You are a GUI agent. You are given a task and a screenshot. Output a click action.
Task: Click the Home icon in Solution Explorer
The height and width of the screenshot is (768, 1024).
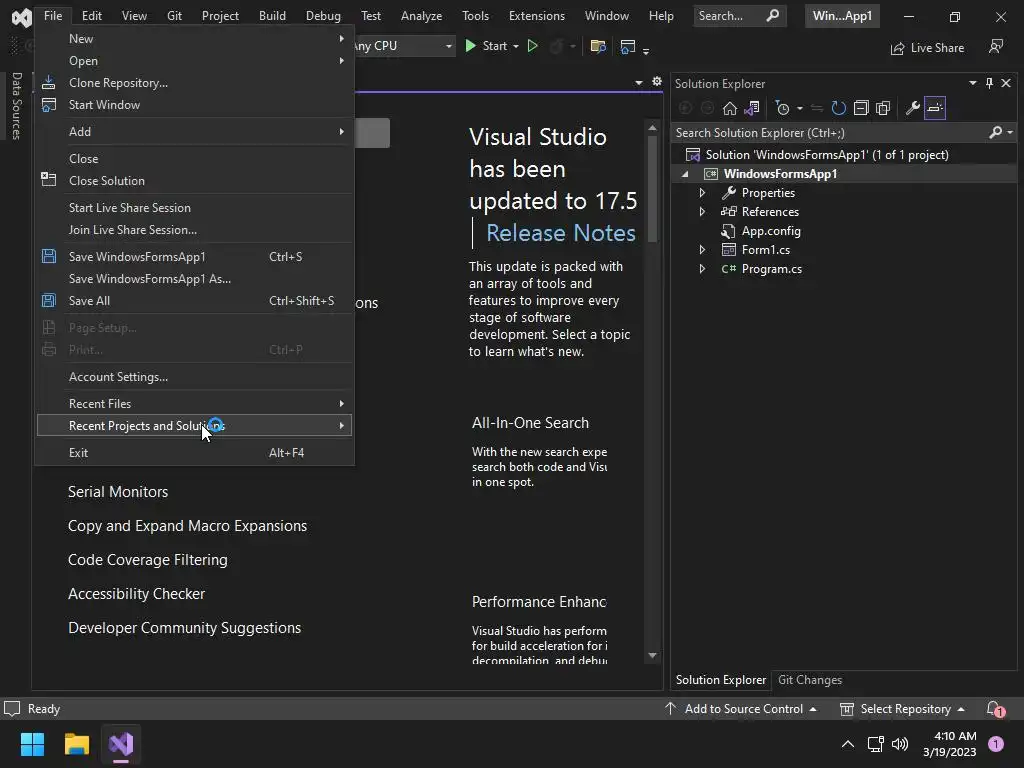pos(729,108)
